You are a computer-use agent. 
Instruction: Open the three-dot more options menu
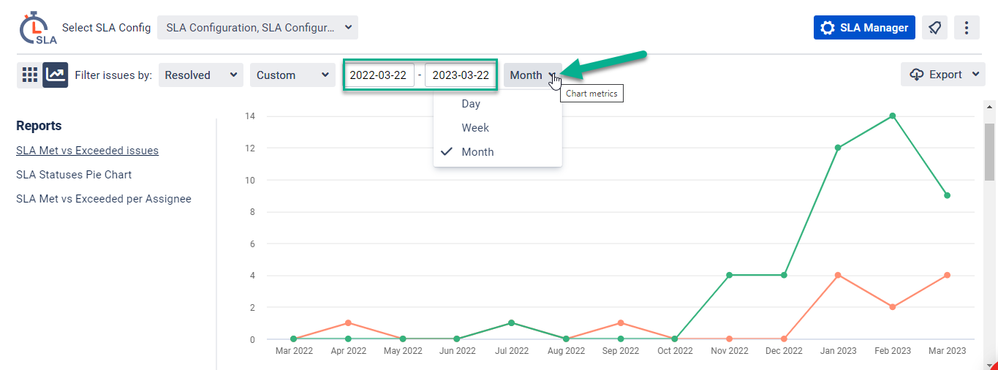pyautogui.click(x=966, y=28)
